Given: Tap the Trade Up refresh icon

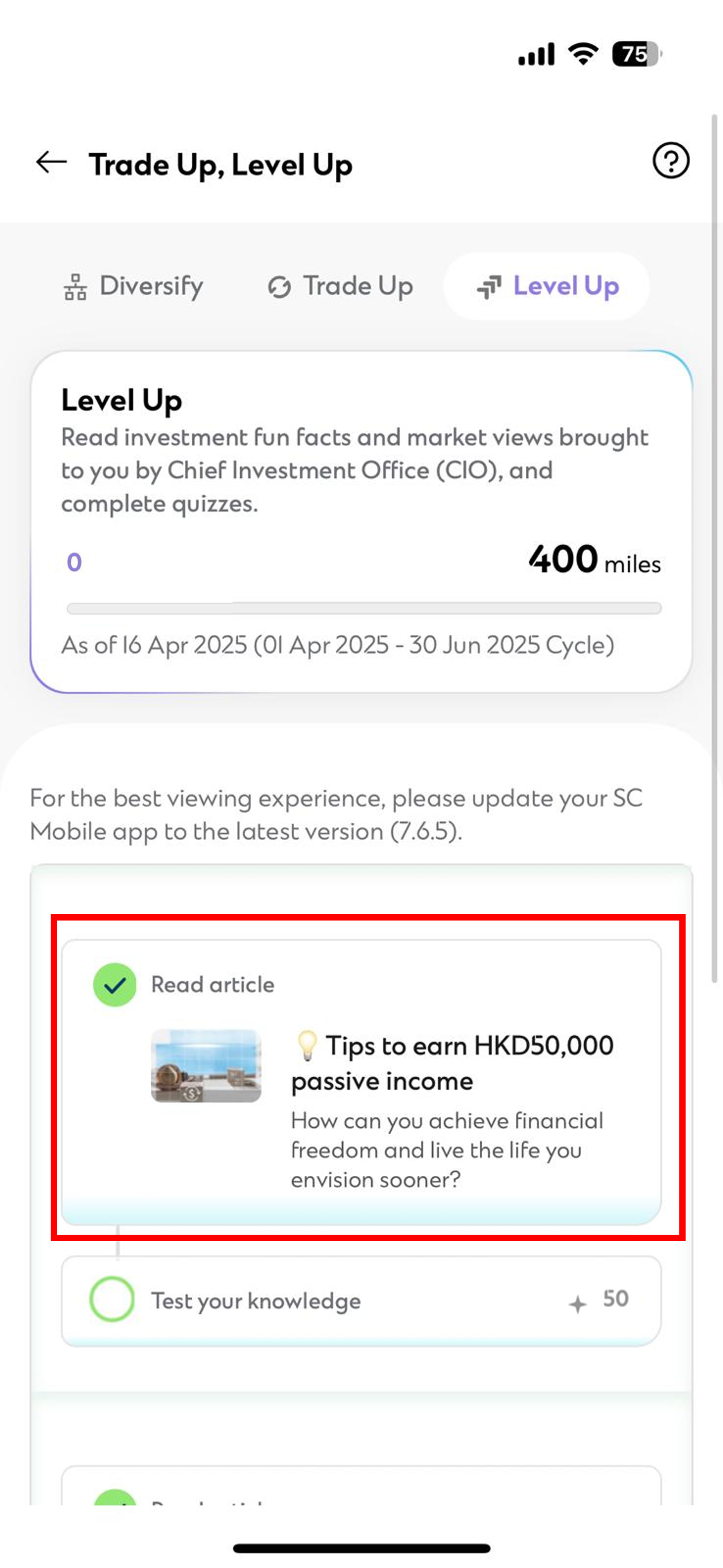Looking at the screenshot, I should [x=279, y=287].
